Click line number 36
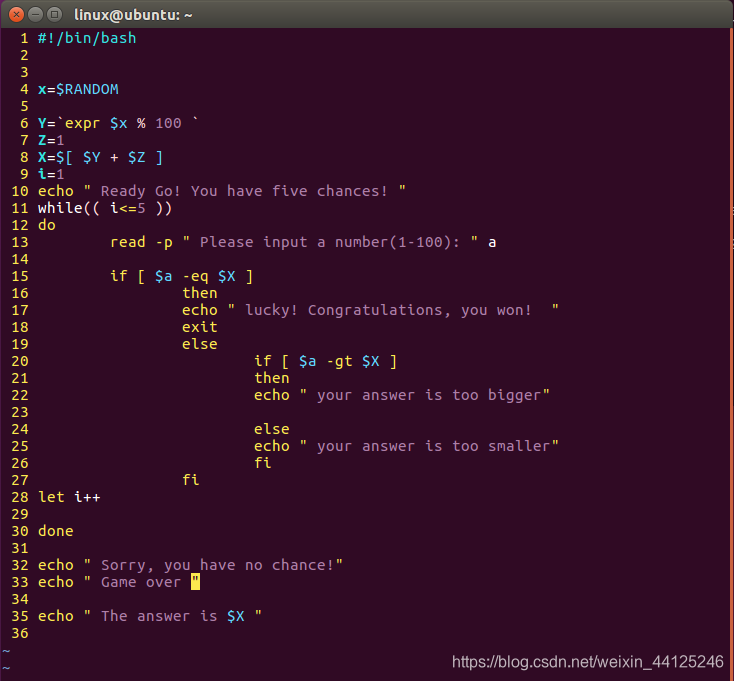Viewport: 734px width, 681px height. [20, 633]
